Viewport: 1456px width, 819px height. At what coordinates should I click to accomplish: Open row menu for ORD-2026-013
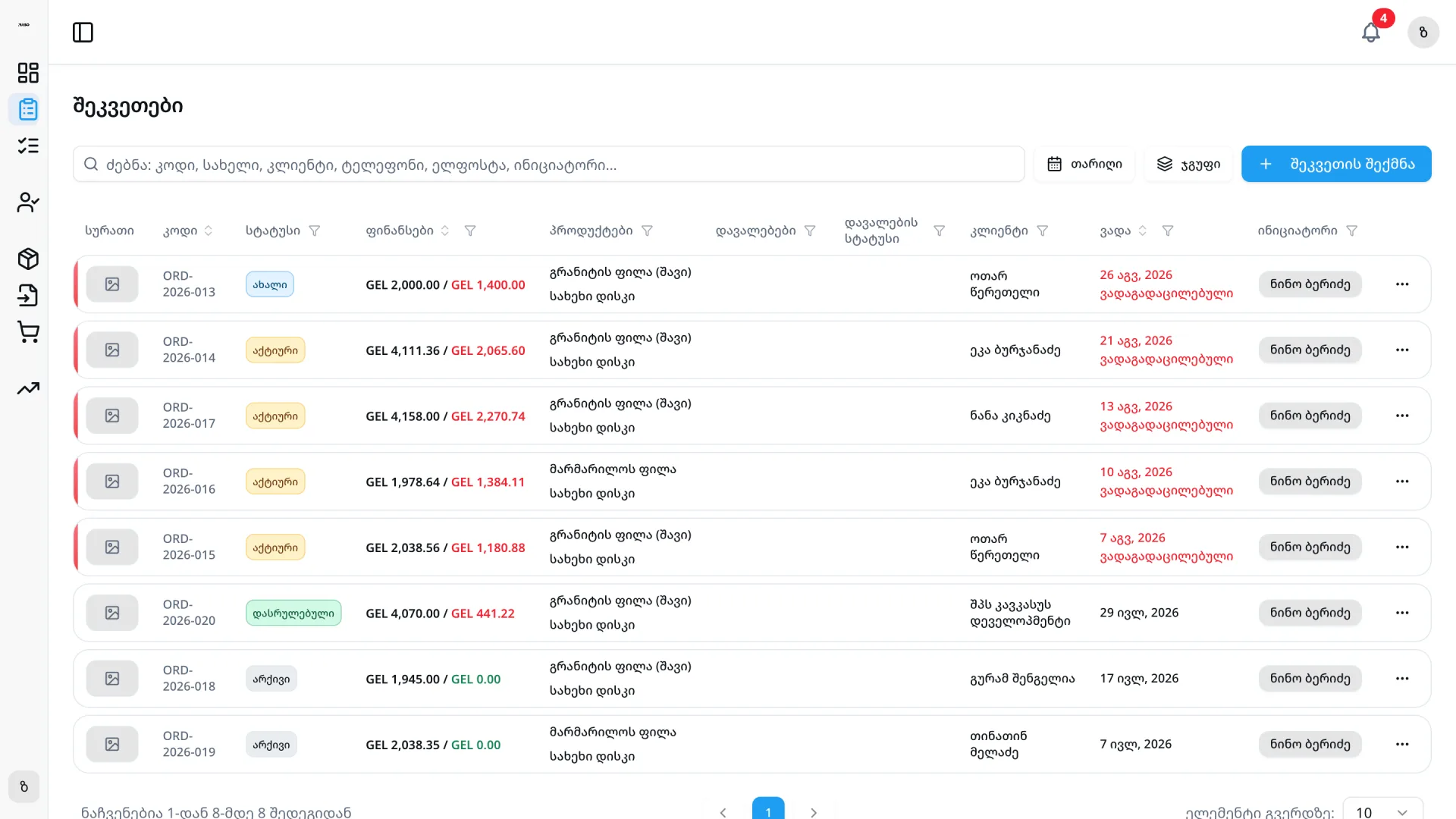tap(1402, 284)
